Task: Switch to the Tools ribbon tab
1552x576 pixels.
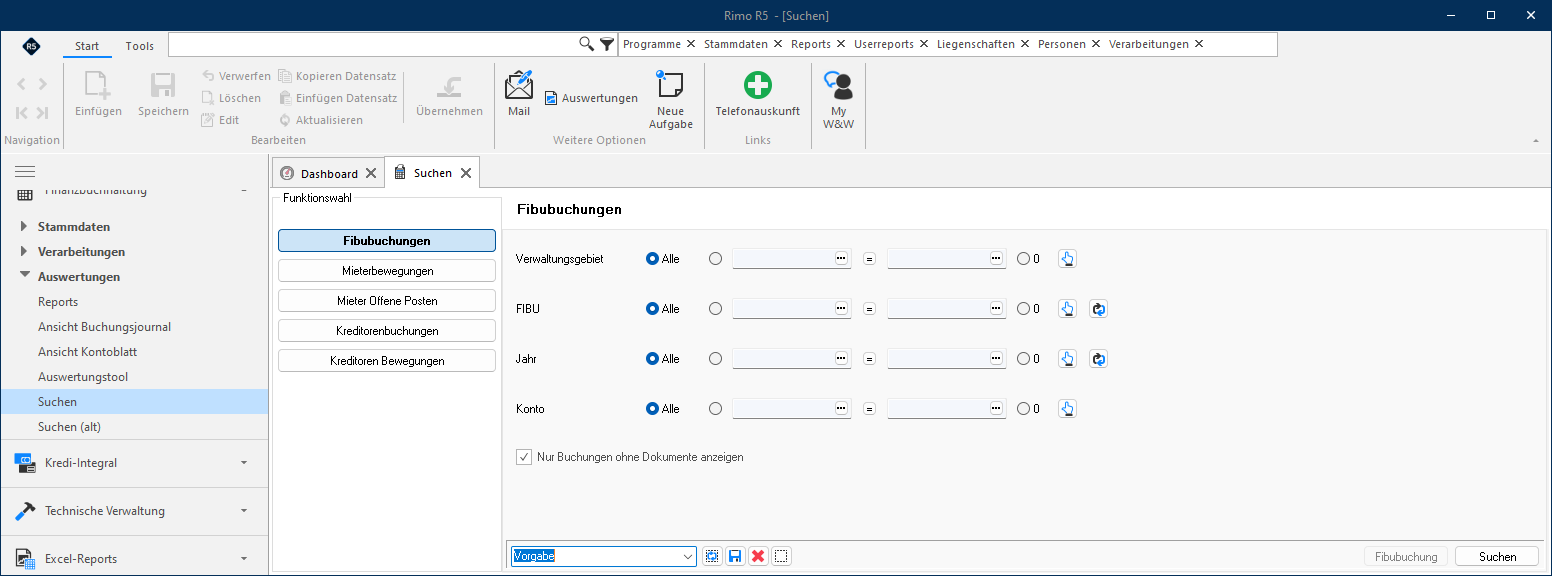Action: coord(140,46)
